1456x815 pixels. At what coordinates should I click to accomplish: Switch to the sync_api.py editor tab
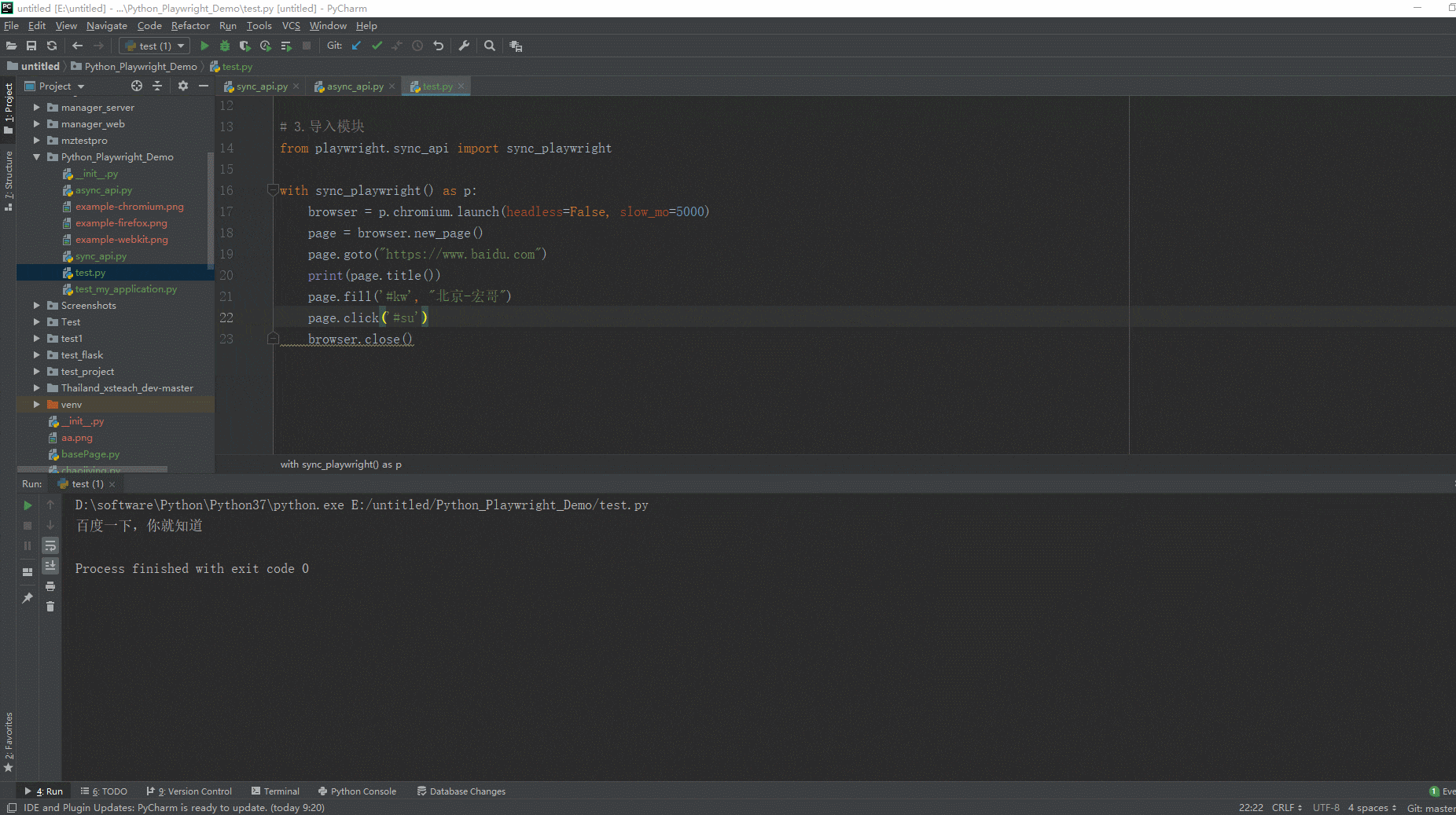261,86
